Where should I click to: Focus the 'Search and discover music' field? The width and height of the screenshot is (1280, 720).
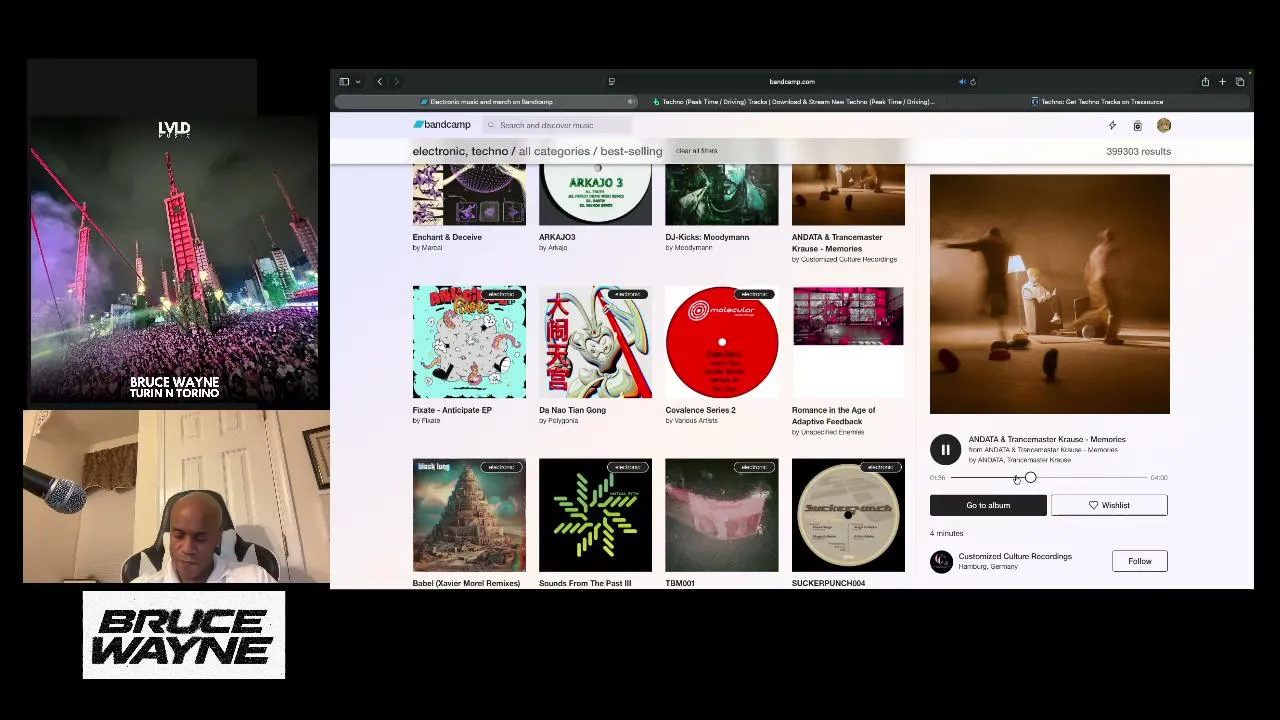coord(555,125)
